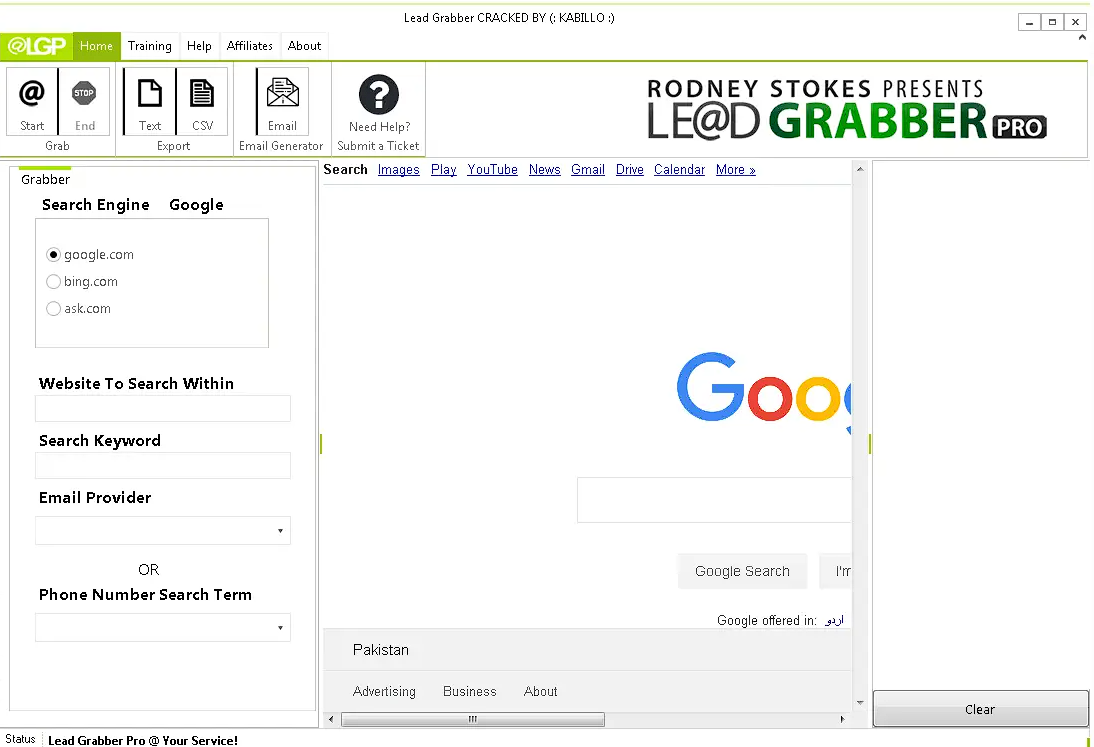
Task: Select the ask.com search engine
Action: tap(53, 308)
